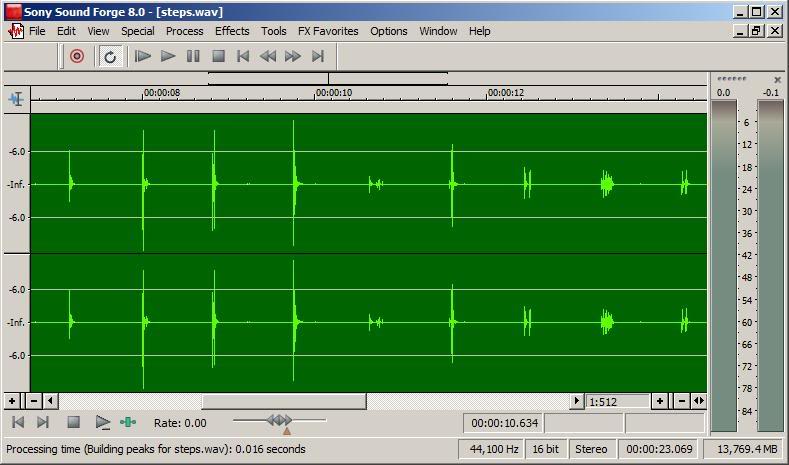The image size is (789, 465).
Task: Pause playback using the transport toolbar
Action: coord(193,57)
